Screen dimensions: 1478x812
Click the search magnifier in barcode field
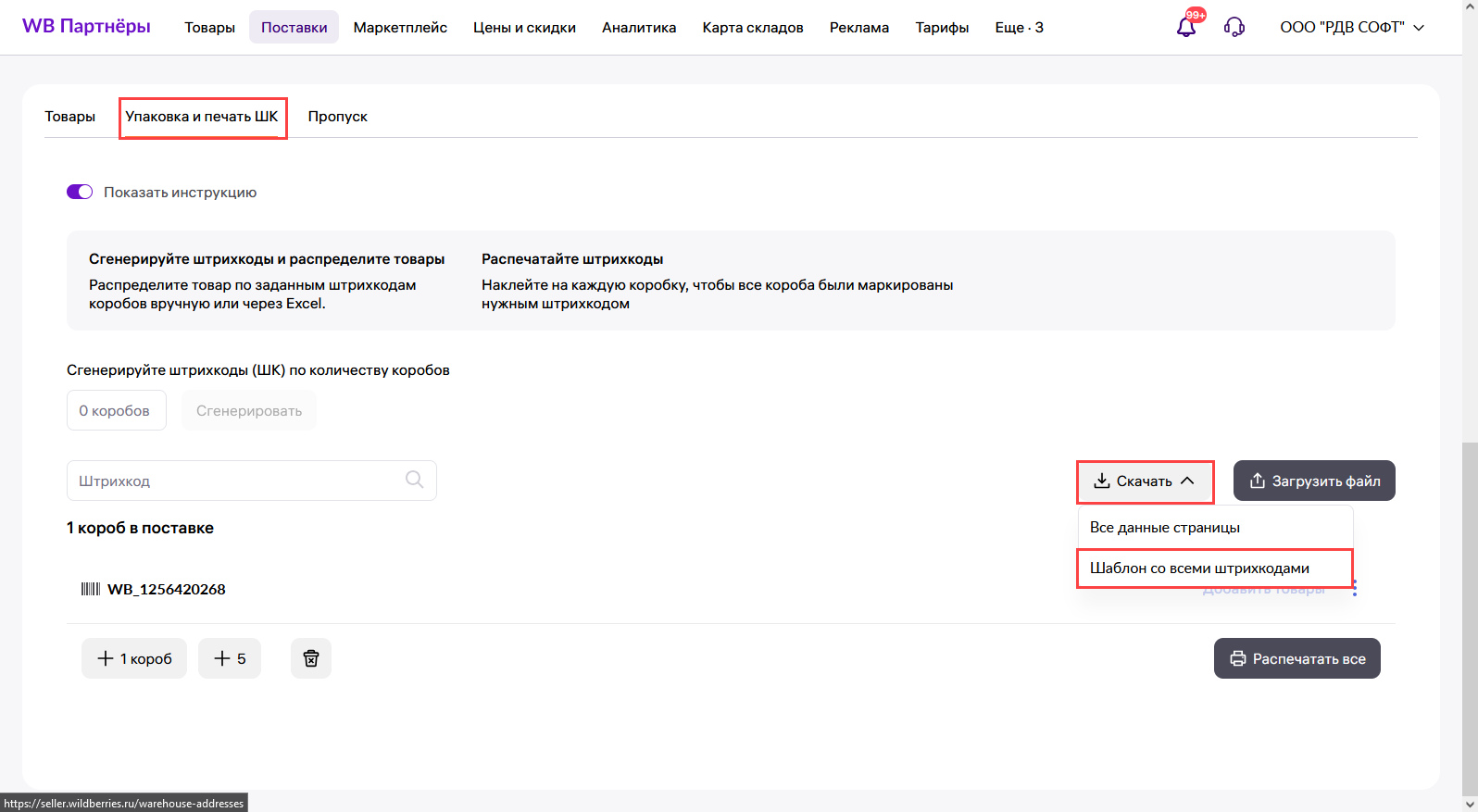414,480
